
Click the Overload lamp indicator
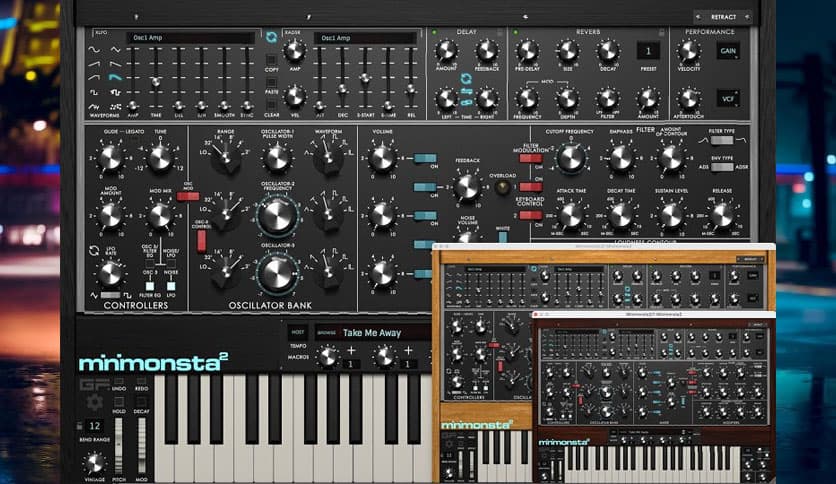pos(502,187)
